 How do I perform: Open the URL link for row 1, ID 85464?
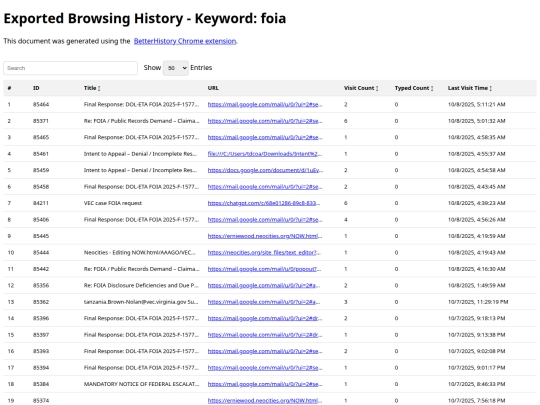coord(265,104)
